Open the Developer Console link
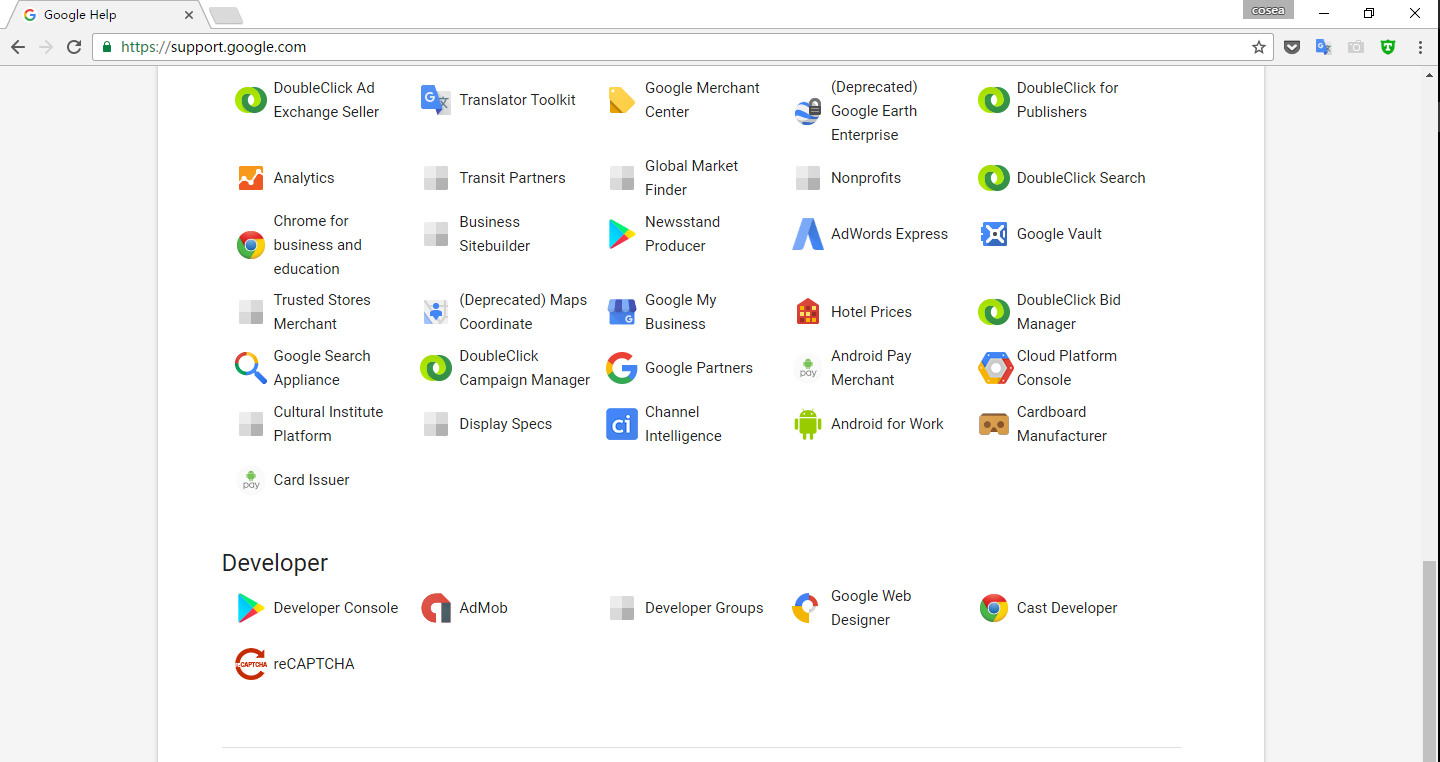This screenshot has width=1440, height=762. [336, 608]
